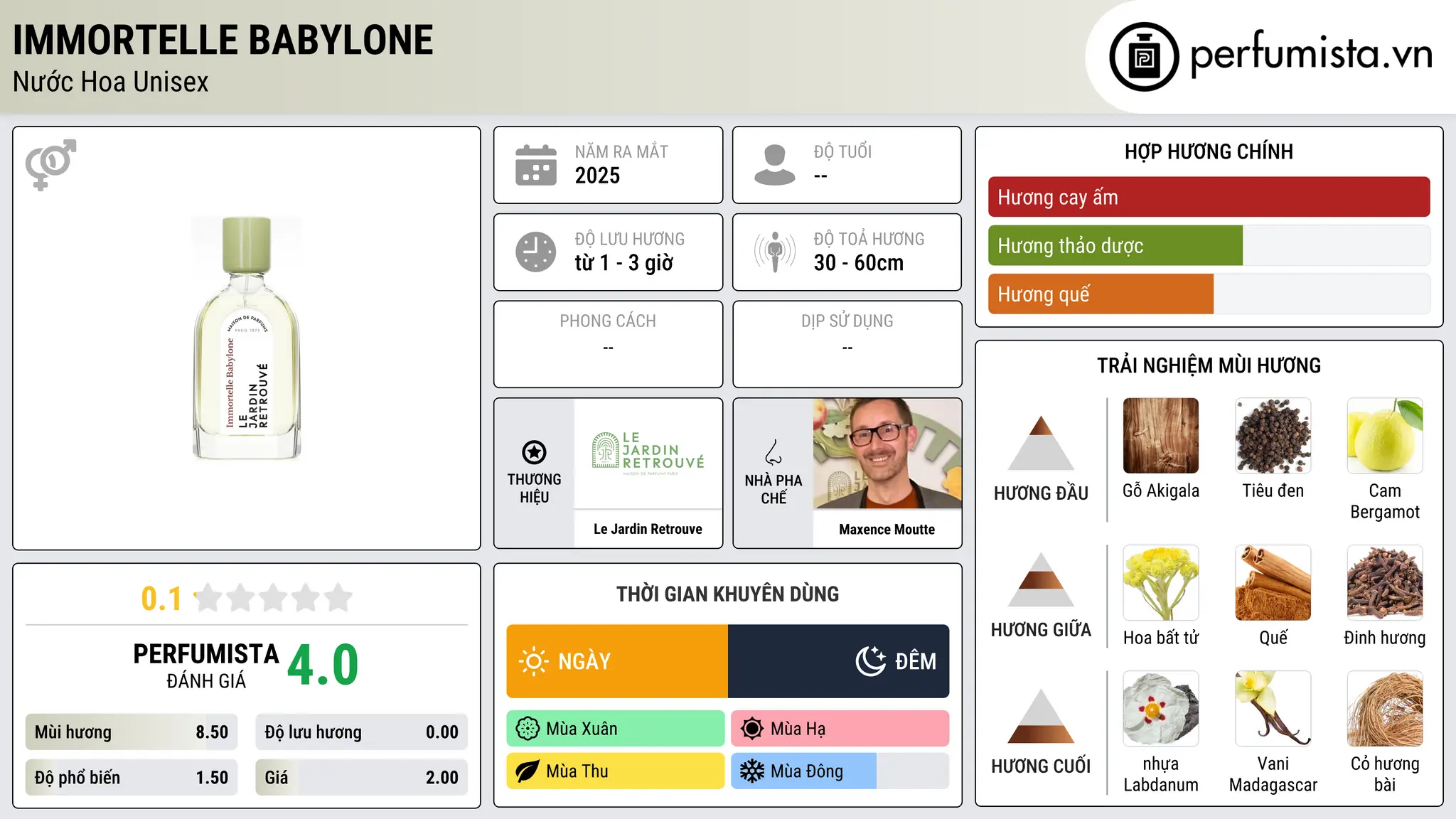Click the Dịp sử dụng occasion card
1456x819 pixels.
(x=847, y=344)
